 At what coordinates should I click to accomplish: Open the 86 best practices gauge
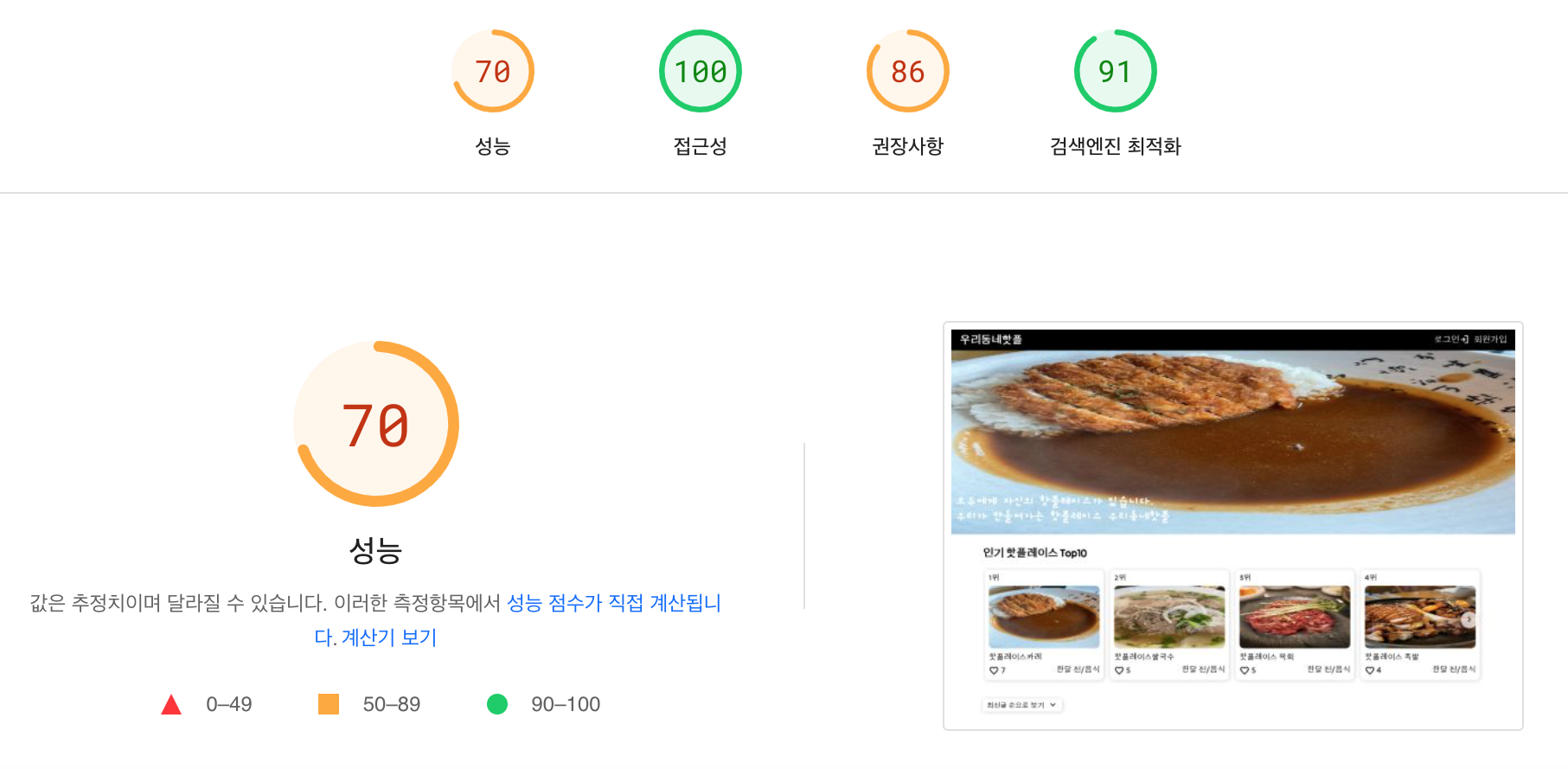[x=908, y=71]
